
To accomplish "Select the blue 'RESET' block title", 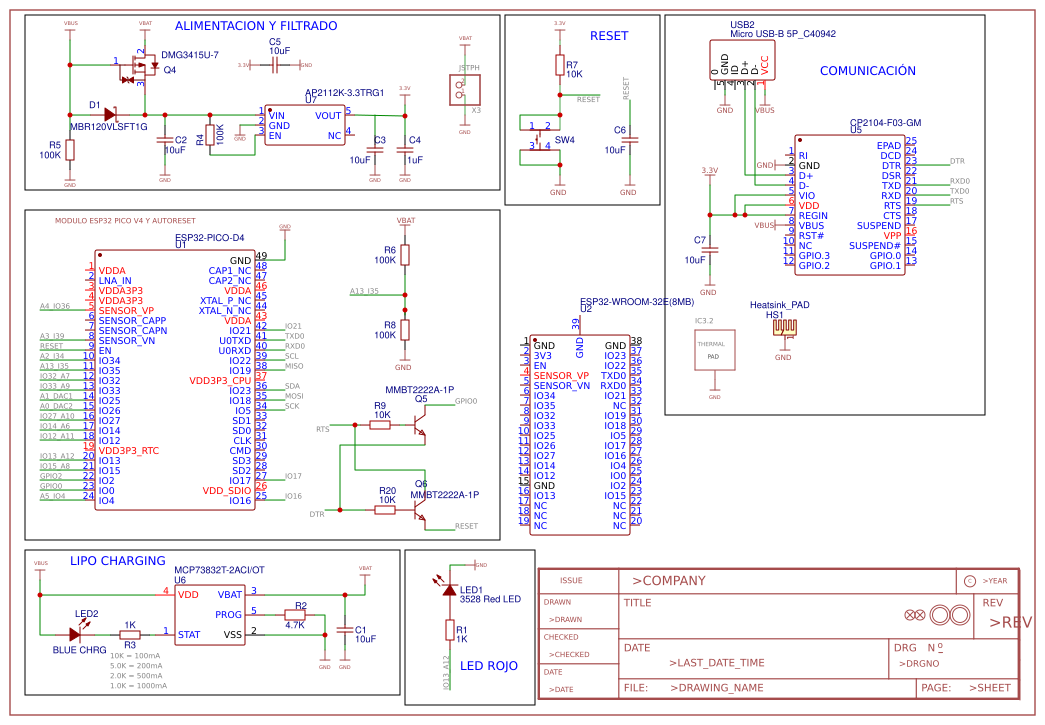I will 609,36.
